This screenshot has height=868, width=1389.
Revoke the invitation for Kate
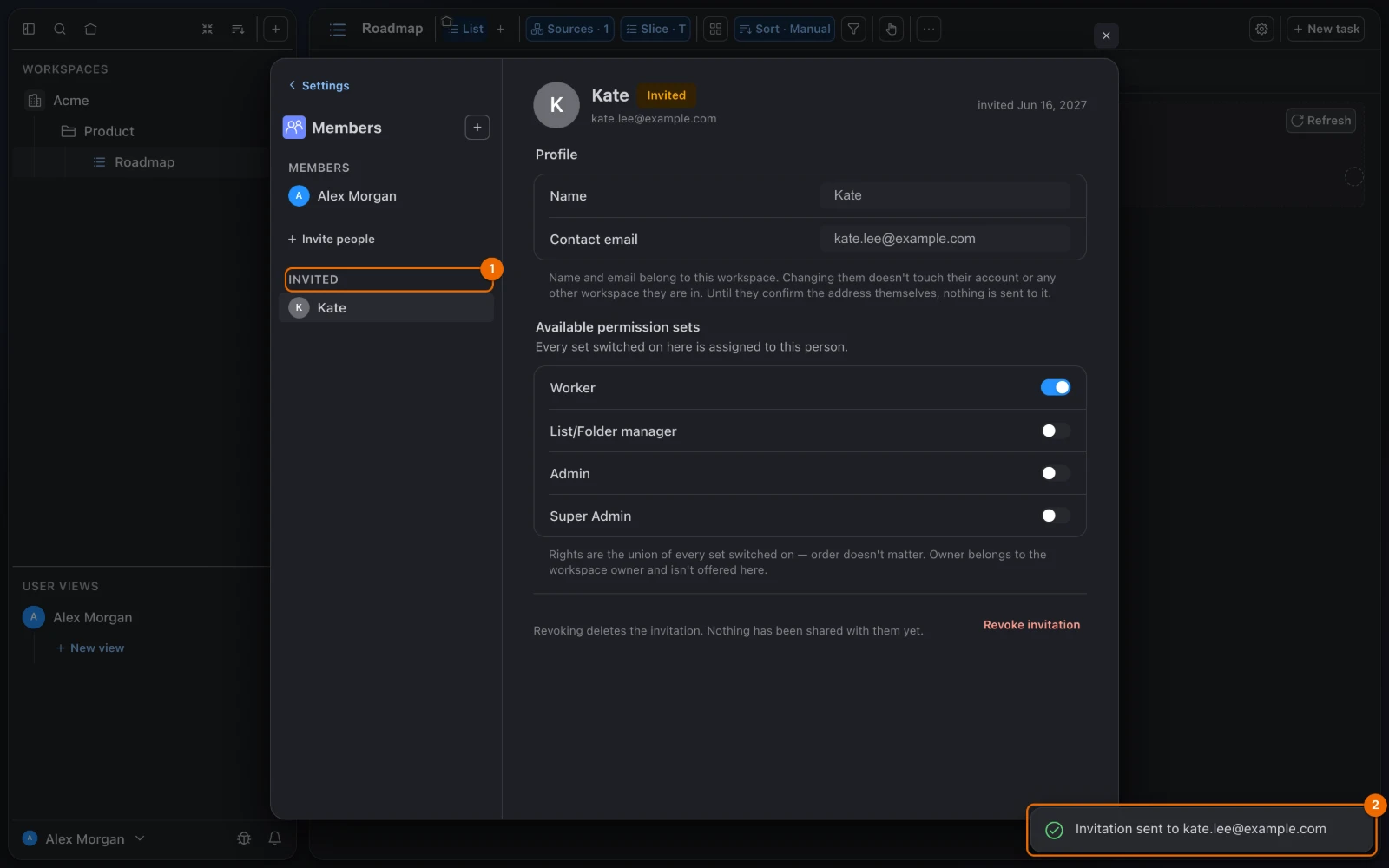pyautogui.click(x=1031, y=625)
